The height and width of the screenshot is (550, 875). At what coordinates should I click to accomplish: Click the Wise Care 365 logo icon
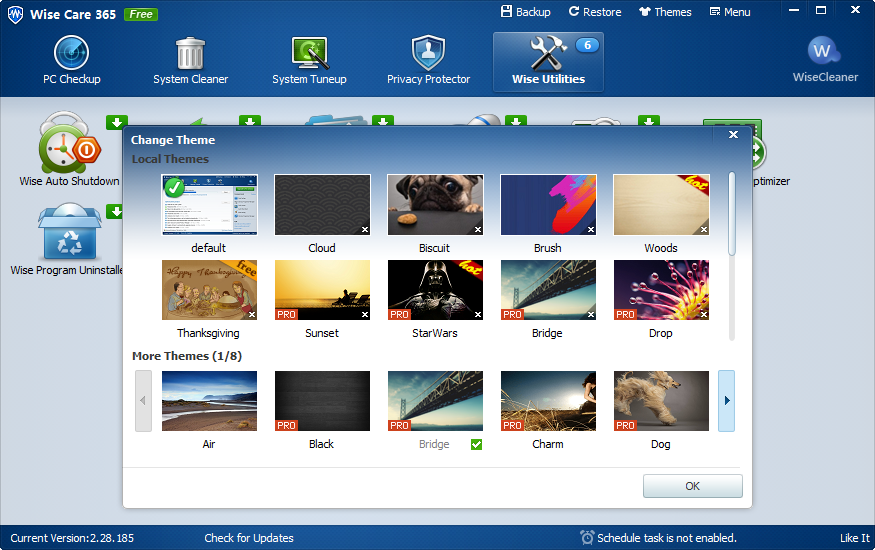[x=15, y=15]
